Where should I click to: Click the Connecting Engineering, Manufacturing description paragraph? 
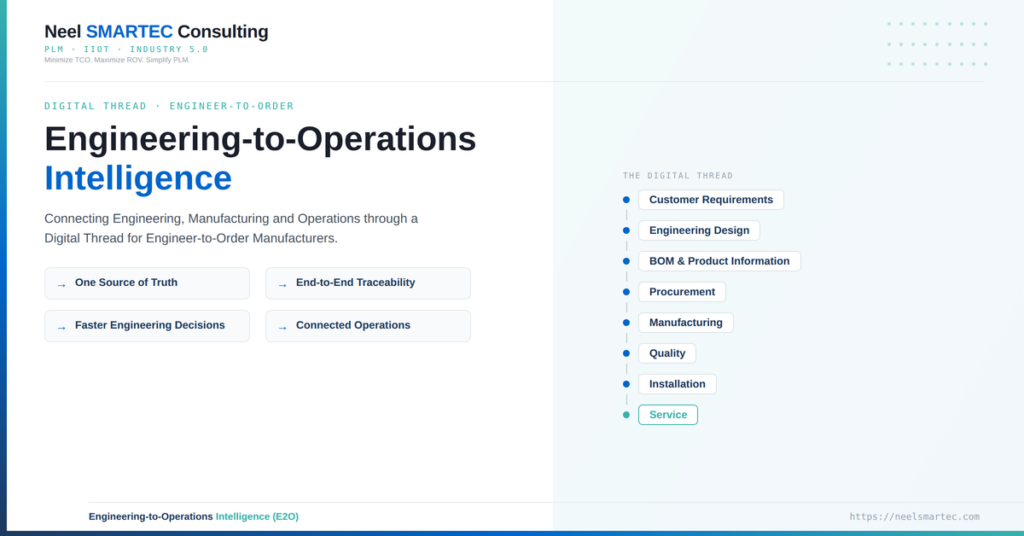tap(231, 229)
